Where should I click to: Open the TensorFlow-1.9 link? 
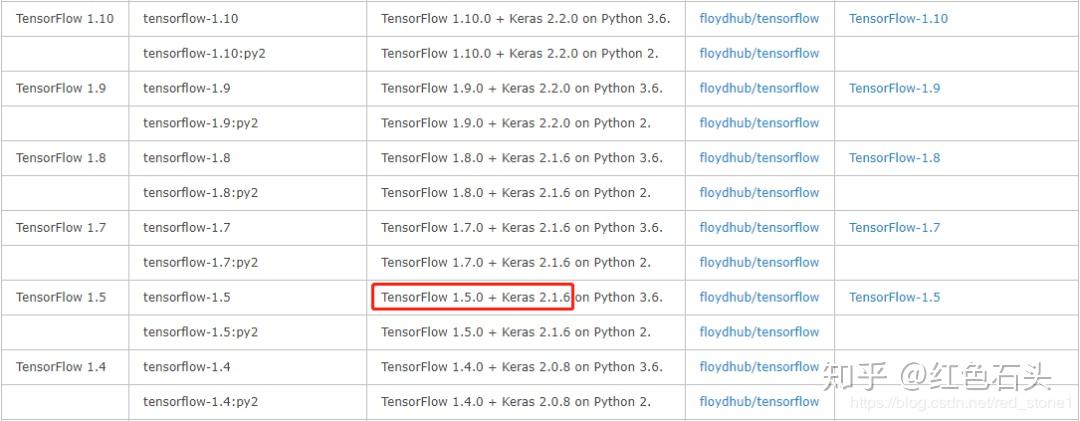point(894,88)
